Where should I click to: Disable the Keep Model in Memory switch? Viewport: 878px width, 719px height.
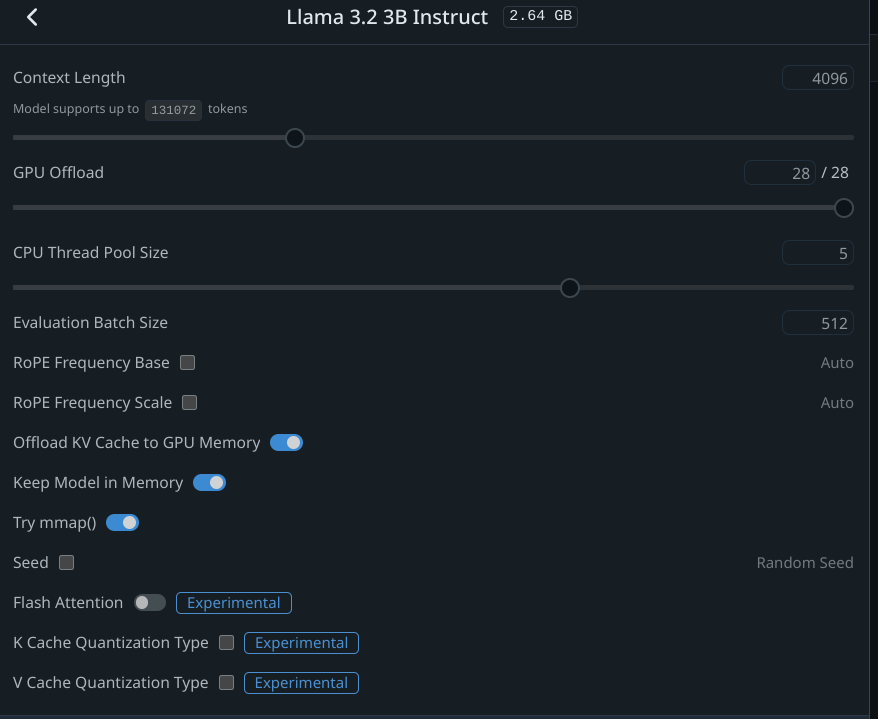coord(209,483)
